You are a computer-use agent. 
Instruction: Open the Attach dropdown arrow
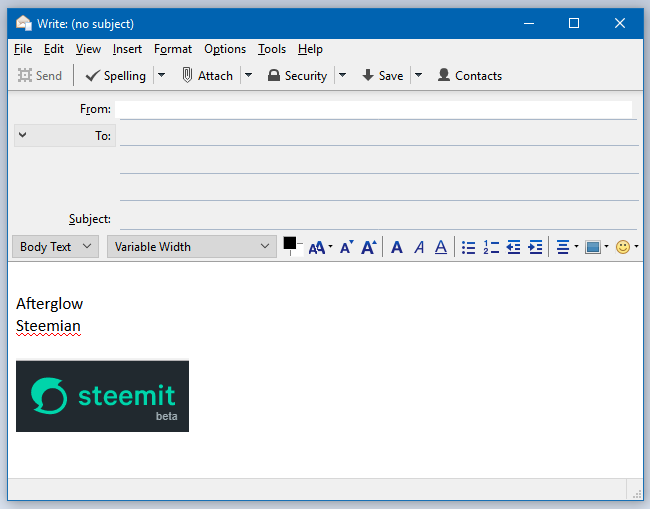pos(248,75)
